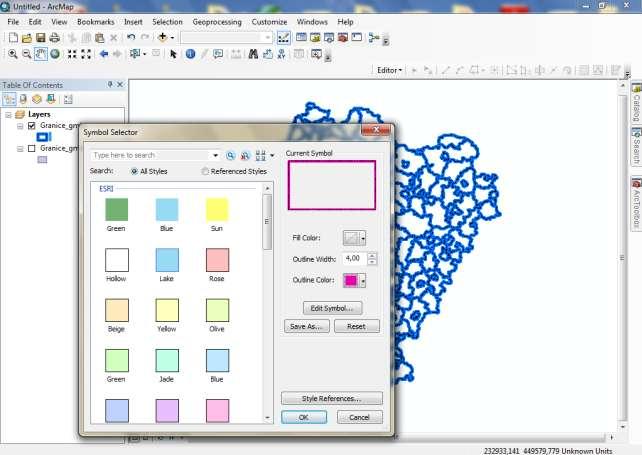Open the Editor dropdown menu
The height and width of the screenshot is (455, 642).
[x=389, y=70]
